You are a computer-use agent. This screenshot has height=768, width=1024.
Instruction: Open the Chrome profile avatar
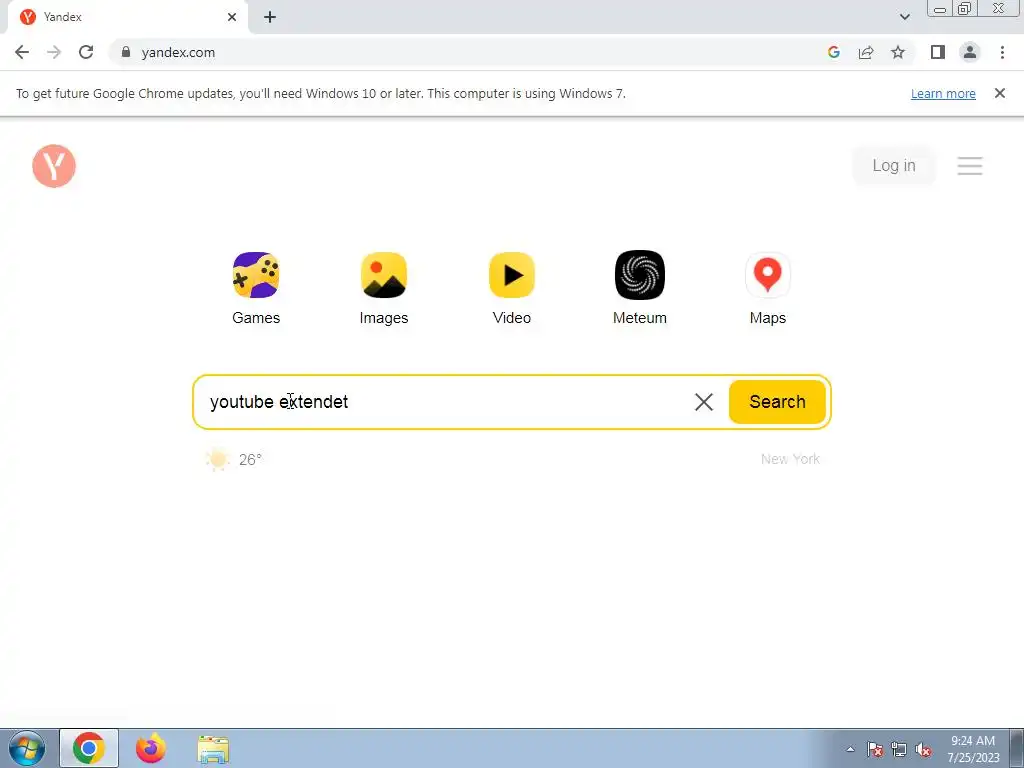tap(970, 52)
